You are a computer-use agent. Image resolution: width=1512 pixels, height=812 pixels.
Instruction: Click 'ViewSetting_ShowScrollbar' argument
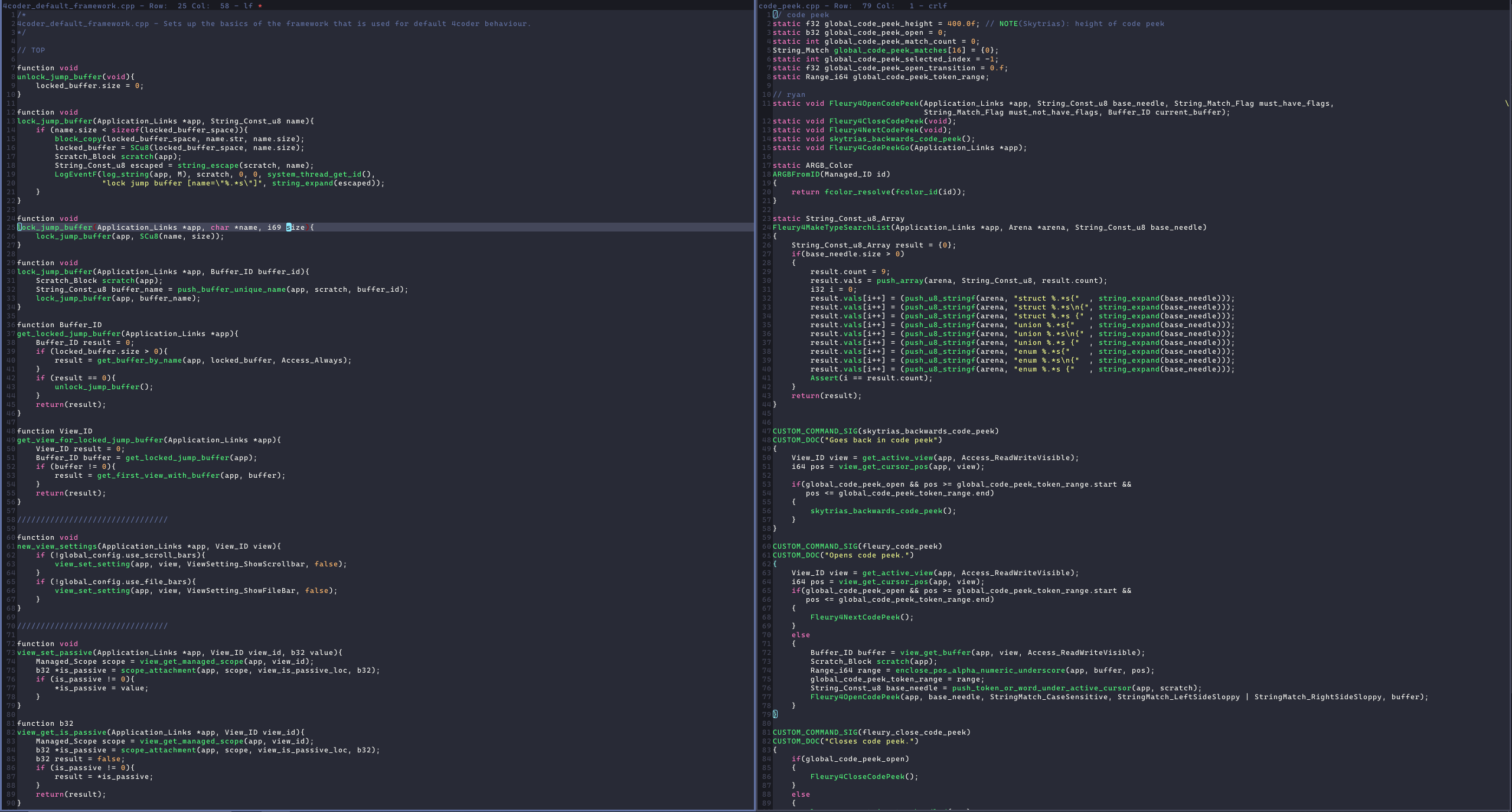click(x=246, y=564)
